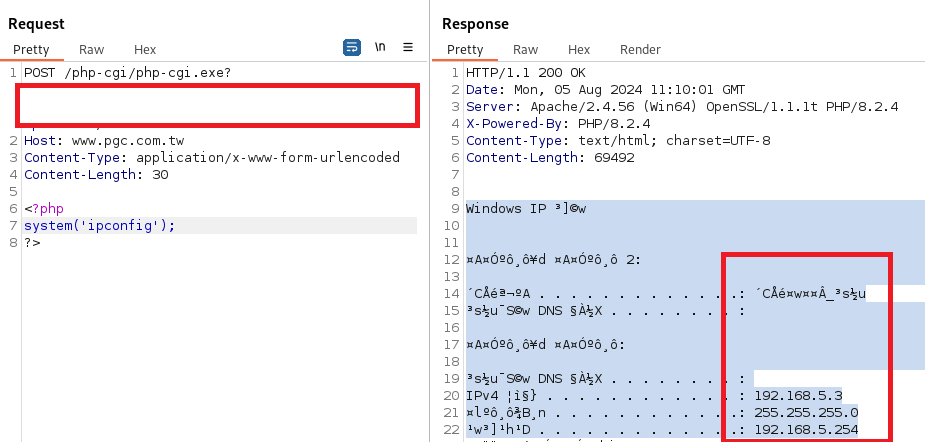This screenshot has width=925, height=442.
Task: Click response line 12 ending in 2:
Action: [x=553, y=260]
